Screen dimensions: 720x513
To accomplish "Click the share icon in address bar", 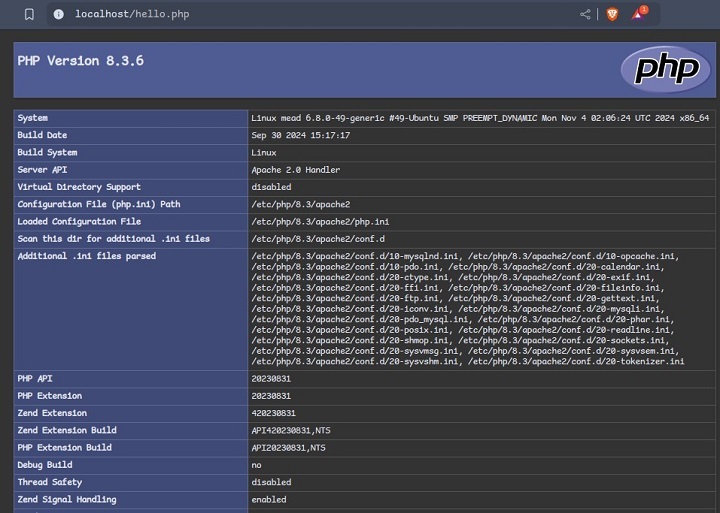I will click(x=585, y=14).
